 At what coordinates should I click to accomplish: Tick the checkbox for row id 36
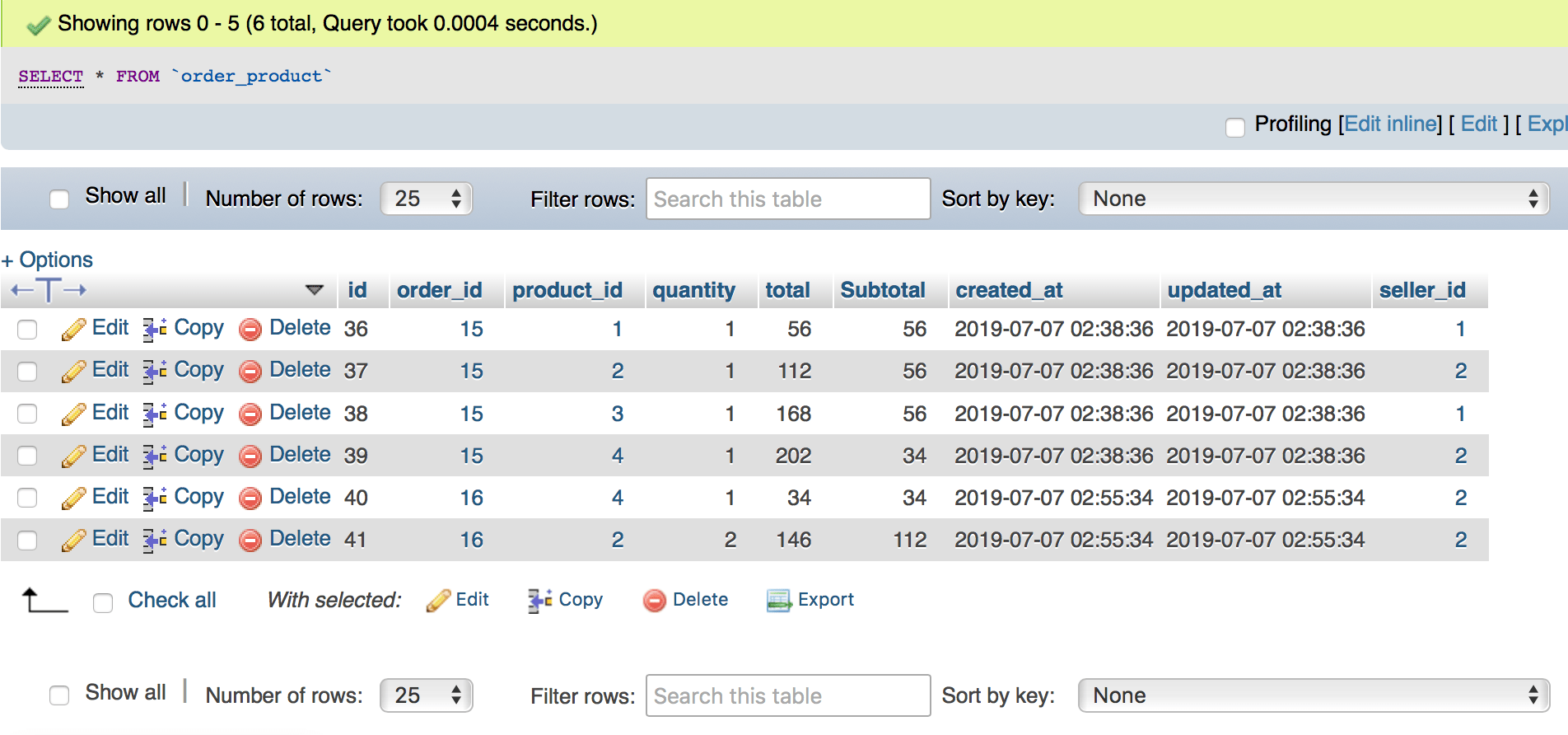[27, 330]
